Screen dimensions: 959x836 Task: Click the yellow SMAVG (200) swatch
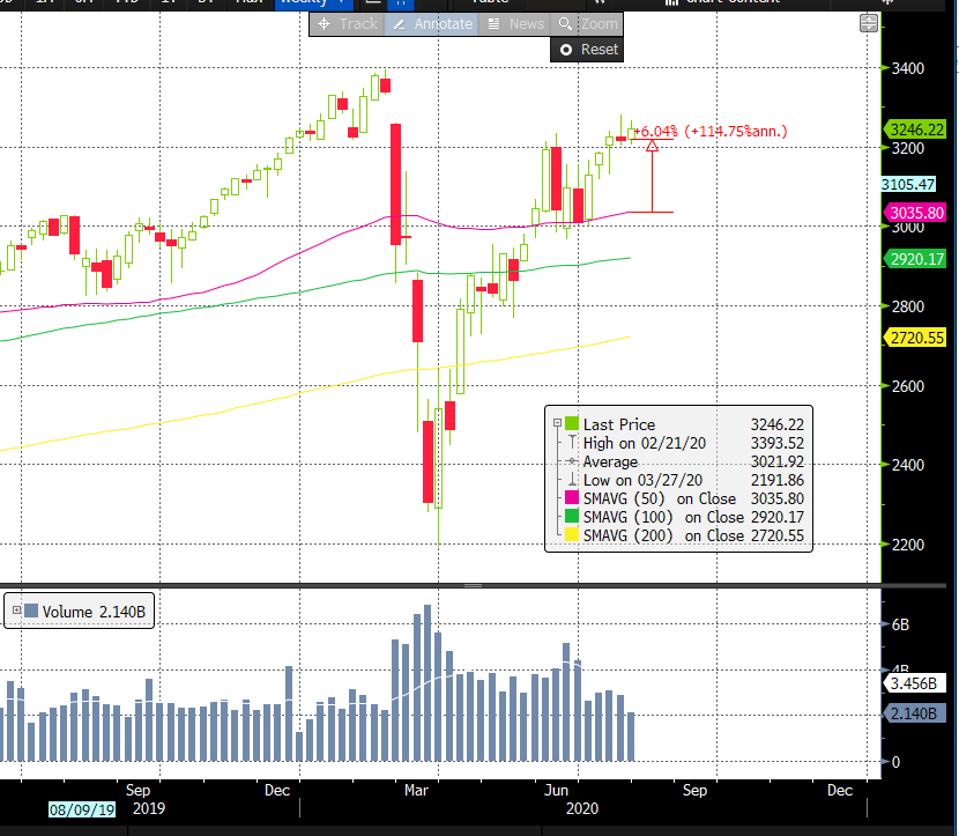tap(572, 536)
